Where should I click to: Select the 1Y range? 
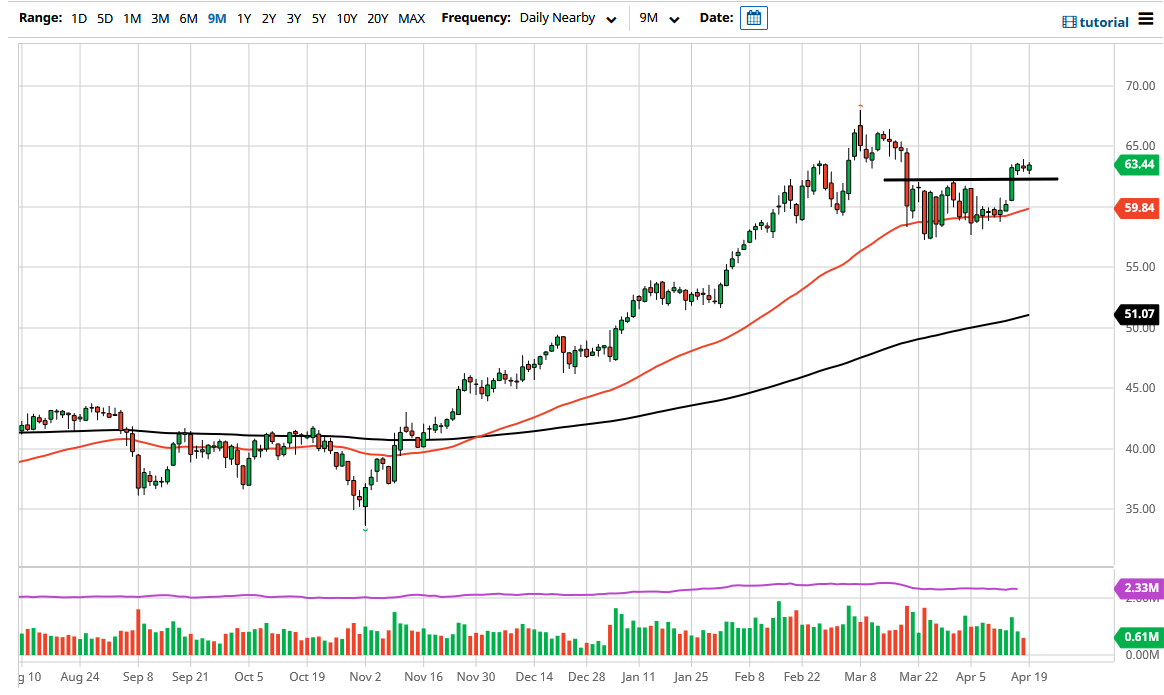point(243,18)
